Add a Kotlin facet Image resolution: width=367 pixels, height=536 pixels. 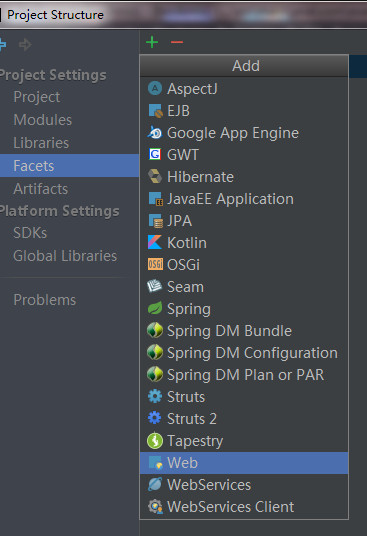point(244,243)
